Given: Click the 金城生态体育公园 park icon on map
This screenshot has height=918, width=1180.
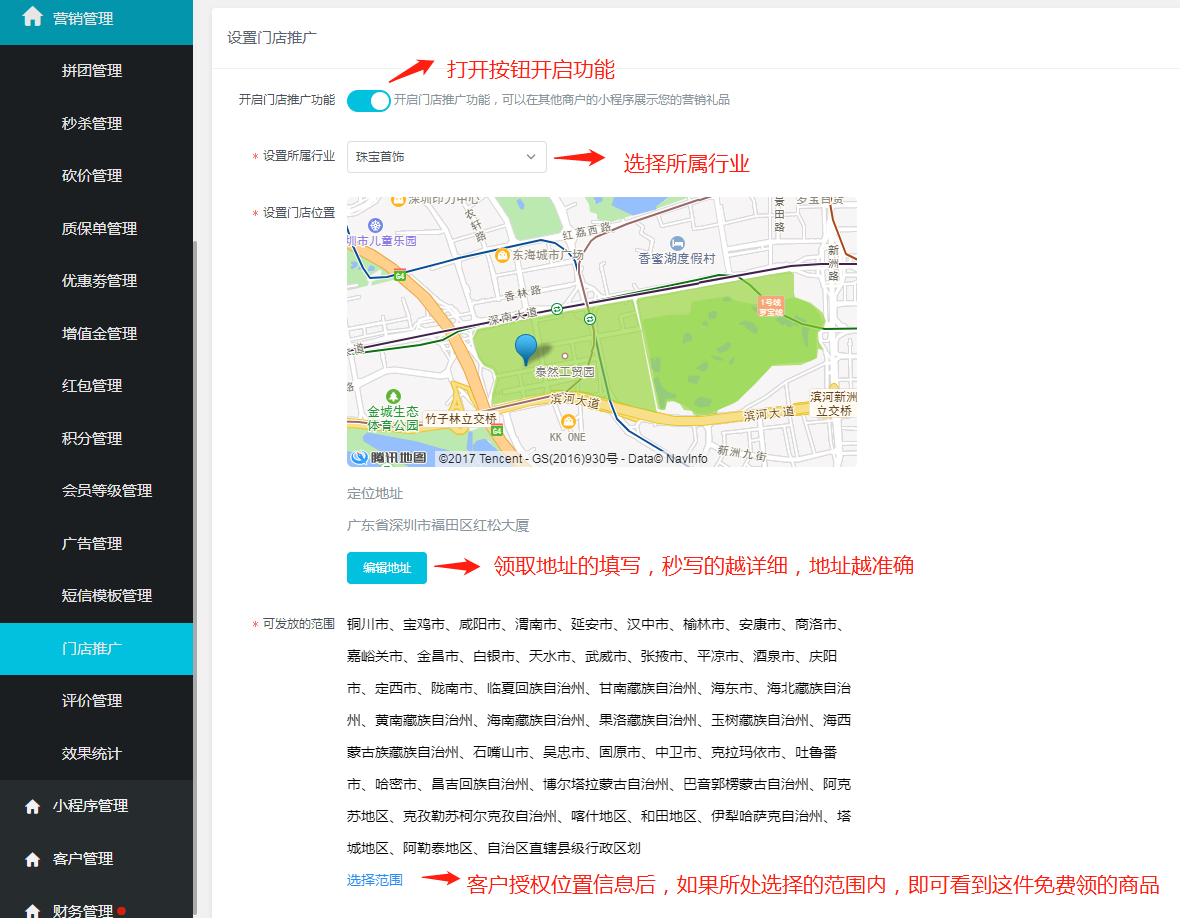Looking at the screenshot, I should [393, 396].
